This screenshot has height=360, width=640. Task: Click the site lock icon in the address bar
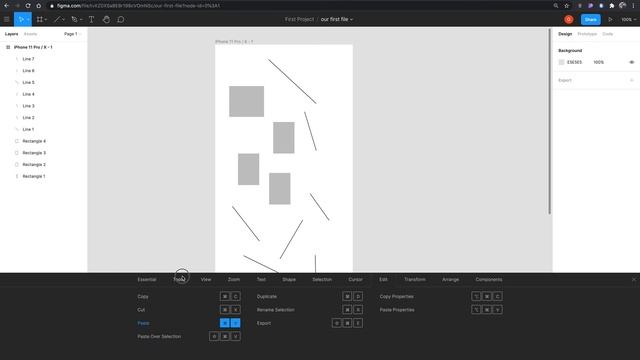point(51,6)
